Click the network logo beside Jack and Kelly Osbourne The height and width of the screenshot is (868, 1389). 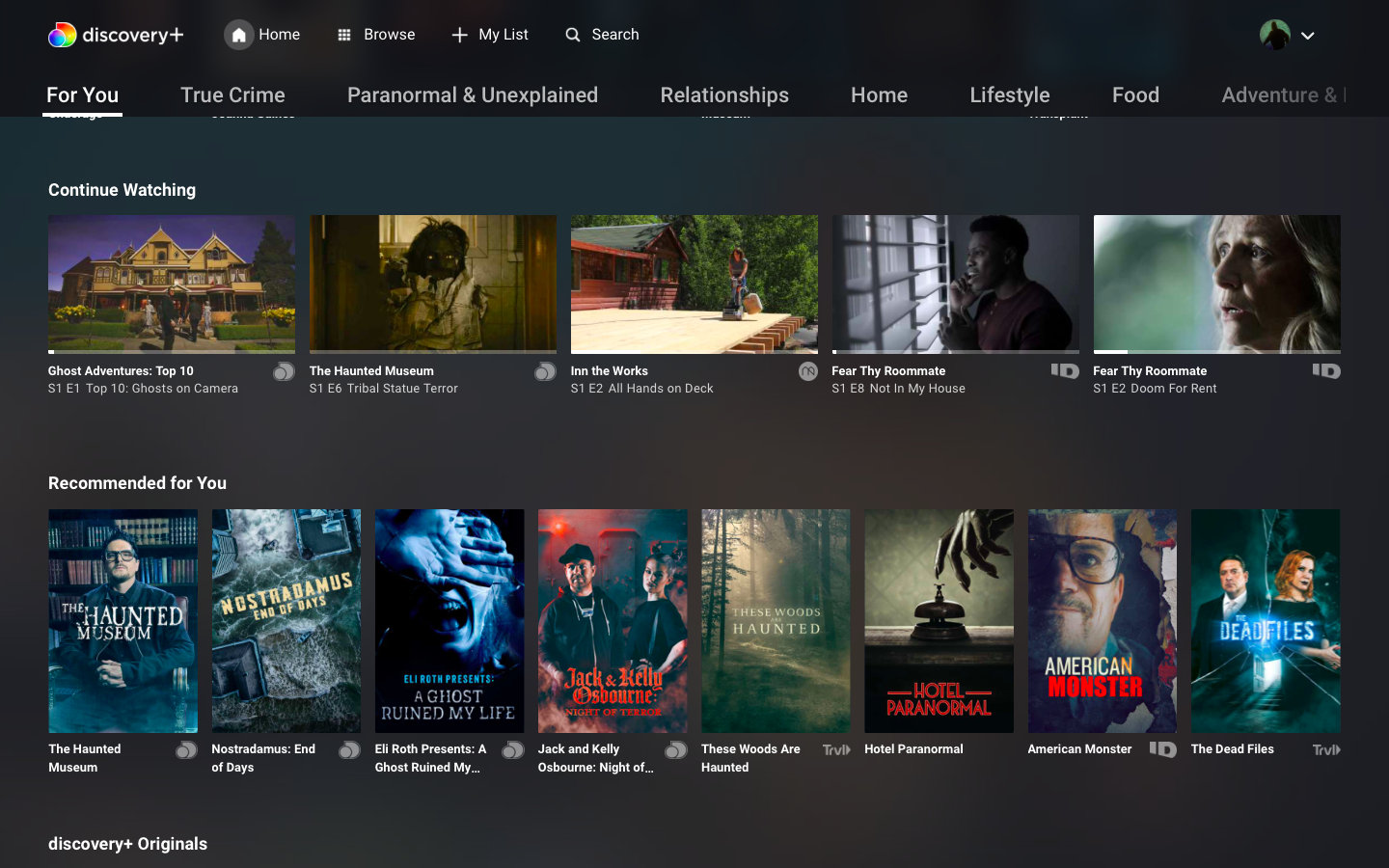(676, 749)
